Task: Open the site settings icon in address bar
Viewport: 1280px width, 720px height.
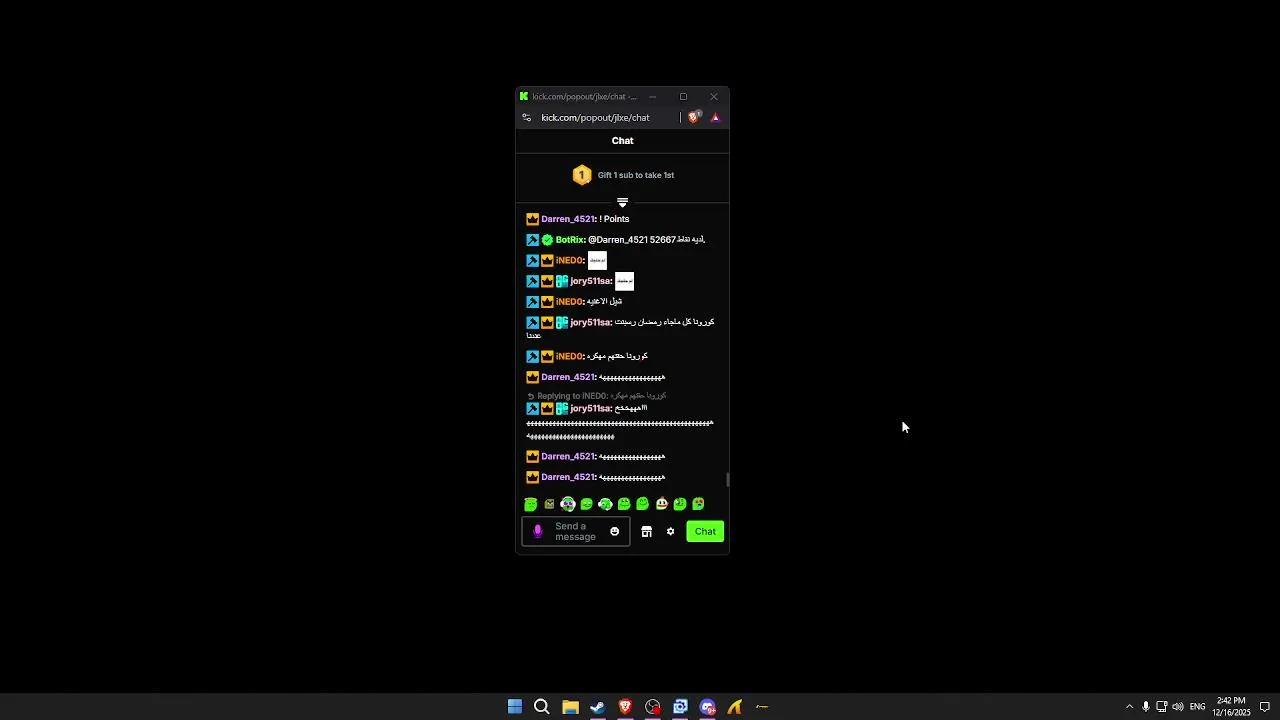Action: [x=527, y=118]
